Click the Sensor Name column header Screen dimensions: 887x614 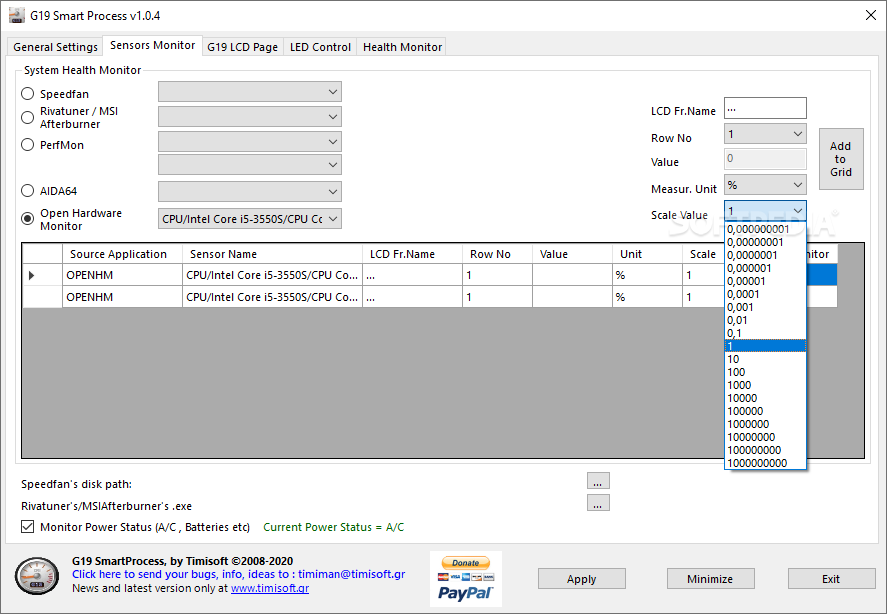(272, 254)
